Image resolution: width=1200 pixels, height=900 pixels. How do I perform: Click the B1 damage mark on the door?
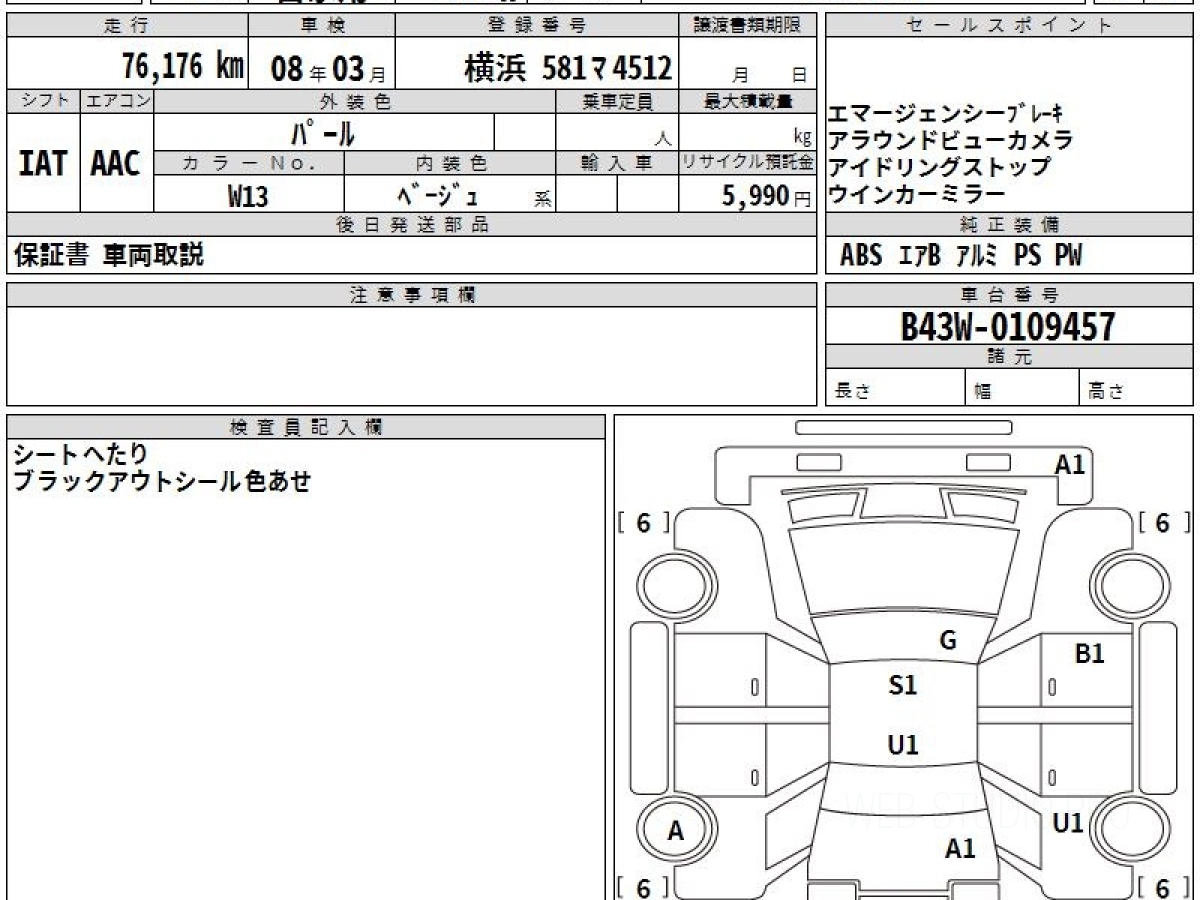pyautogui.click(x=1089, y=654)
